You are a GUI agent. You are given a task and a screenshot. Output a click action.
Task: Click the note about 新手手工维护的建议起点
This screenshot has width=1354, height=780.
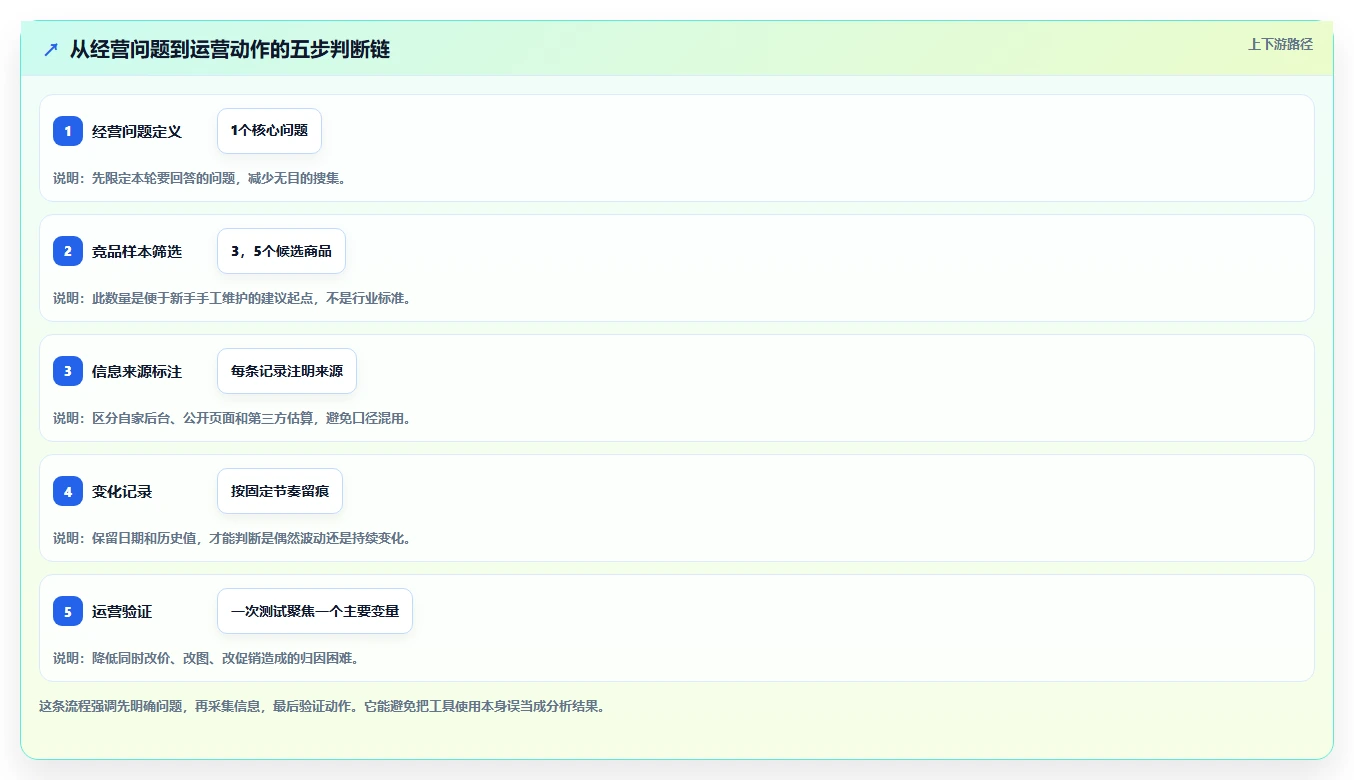pos(232,298)
